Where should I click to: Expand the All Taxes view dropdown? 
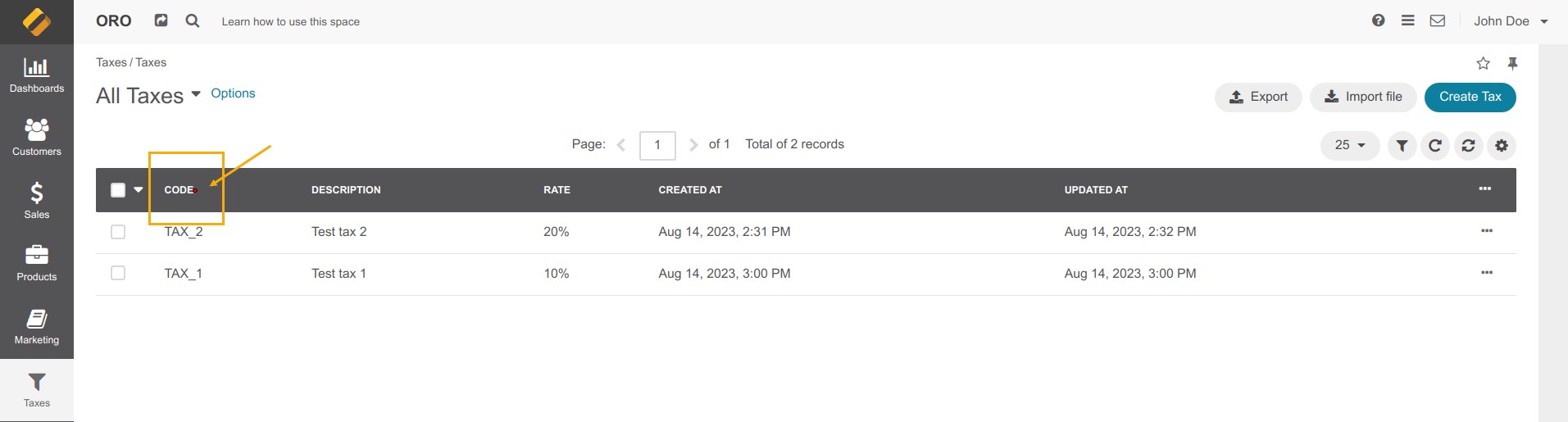coord(196,94)
